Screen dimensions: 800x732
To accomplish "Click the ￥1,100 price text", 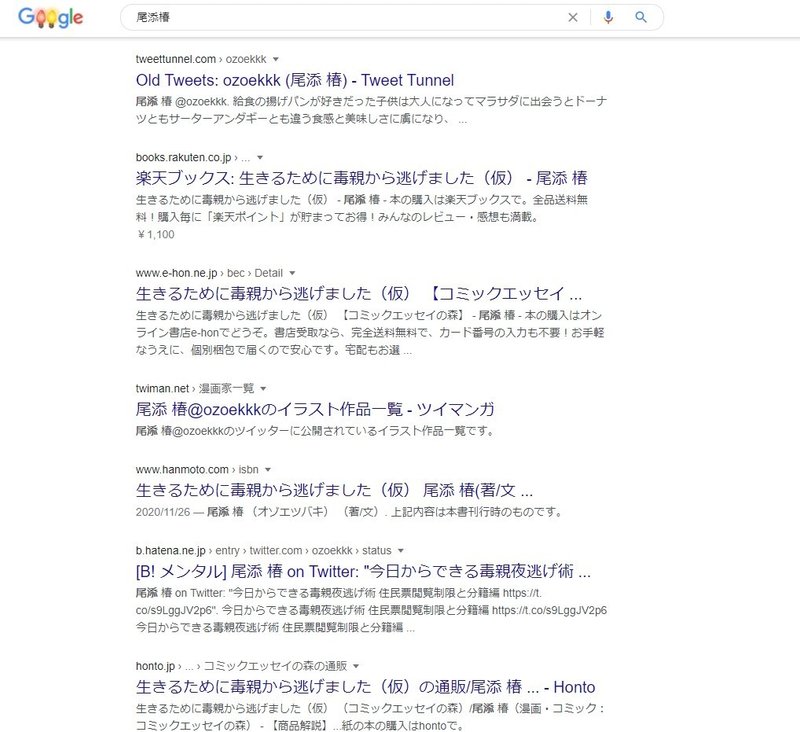I will (x=156, y=235).
